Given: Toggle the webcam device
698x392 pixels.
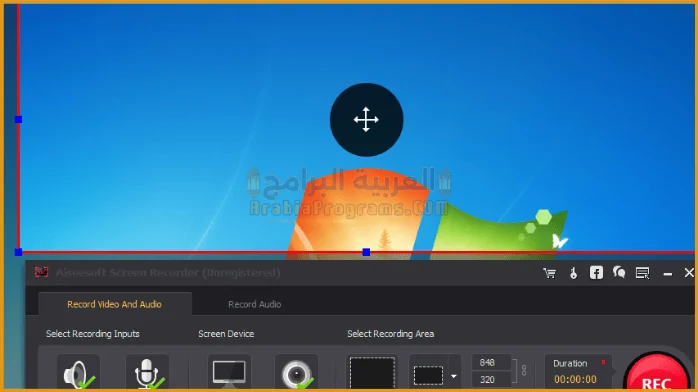Looking at the screenshot, I should [296, 373].
